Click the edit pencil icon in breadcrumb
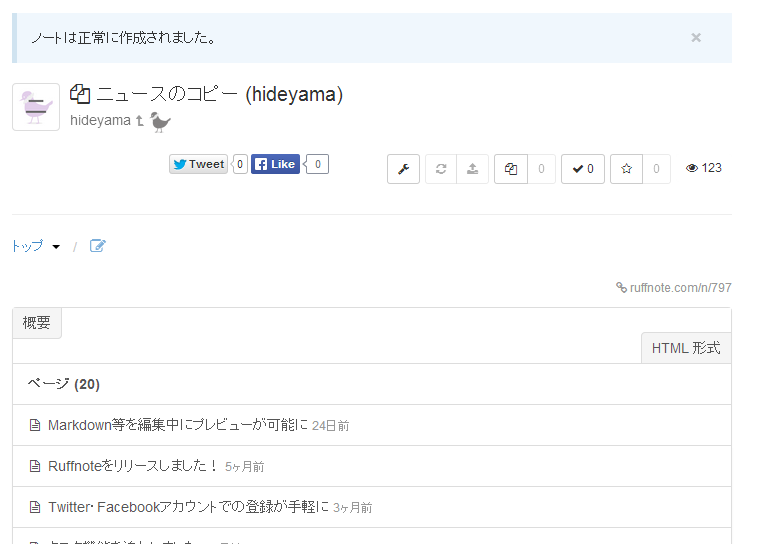Screen dimensions: 761x544 pos(97,246)
